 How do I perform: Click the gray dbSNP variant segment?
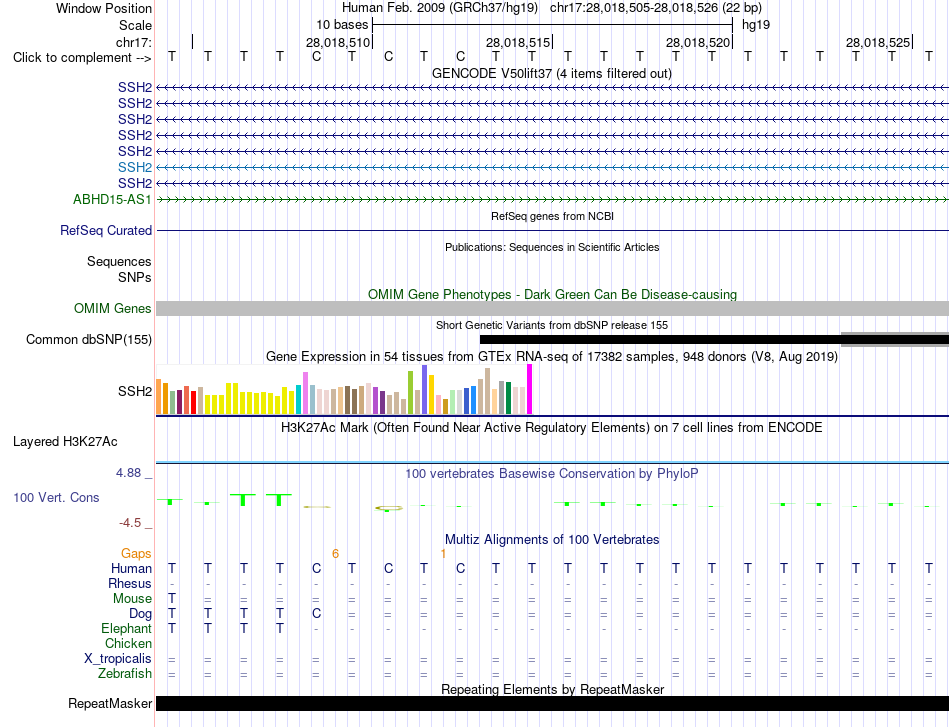pos(895,339)
